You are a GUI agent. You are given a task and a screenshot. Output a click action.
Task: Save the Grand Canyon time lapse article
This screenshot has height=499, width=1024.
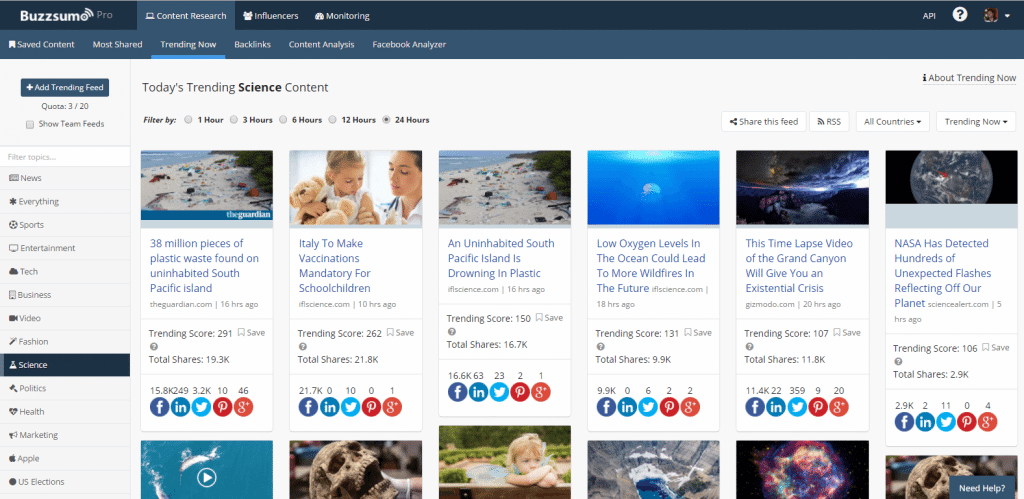click(847, 332)
